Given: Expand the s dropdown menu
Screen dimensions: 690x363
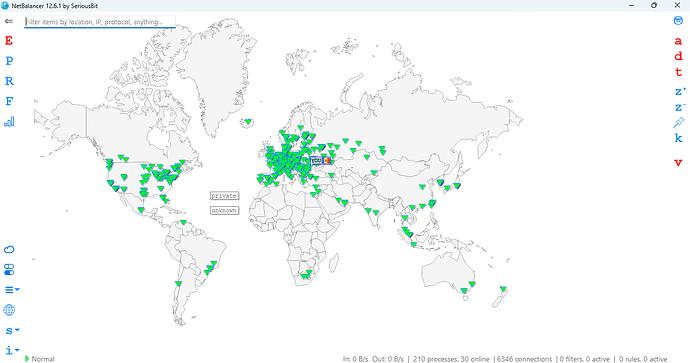Looking at the screenshot, I should (x=12, y=330).
